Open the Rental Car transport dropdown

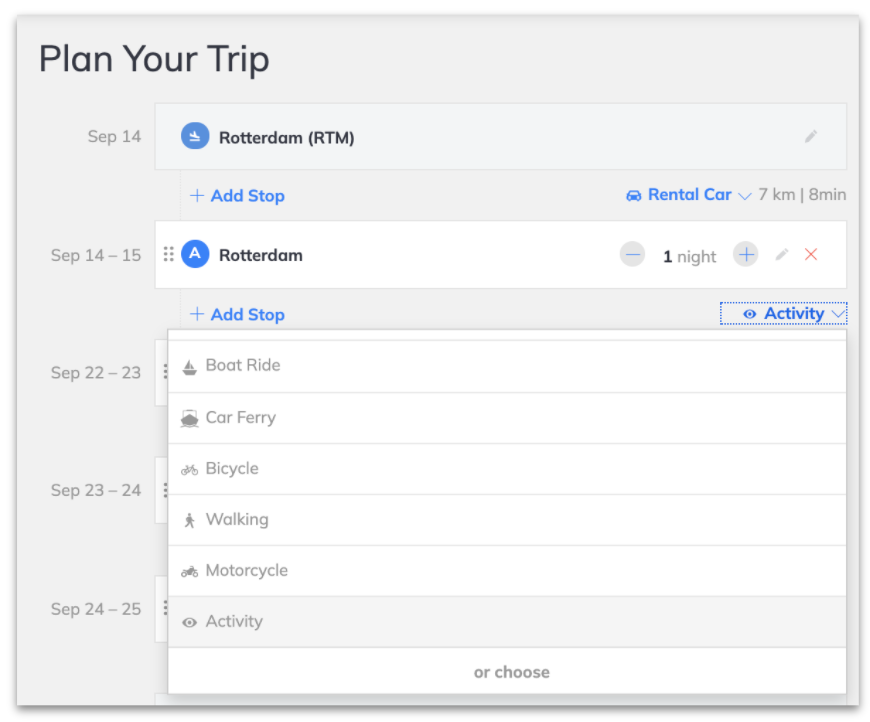click(x=689, y=195)
